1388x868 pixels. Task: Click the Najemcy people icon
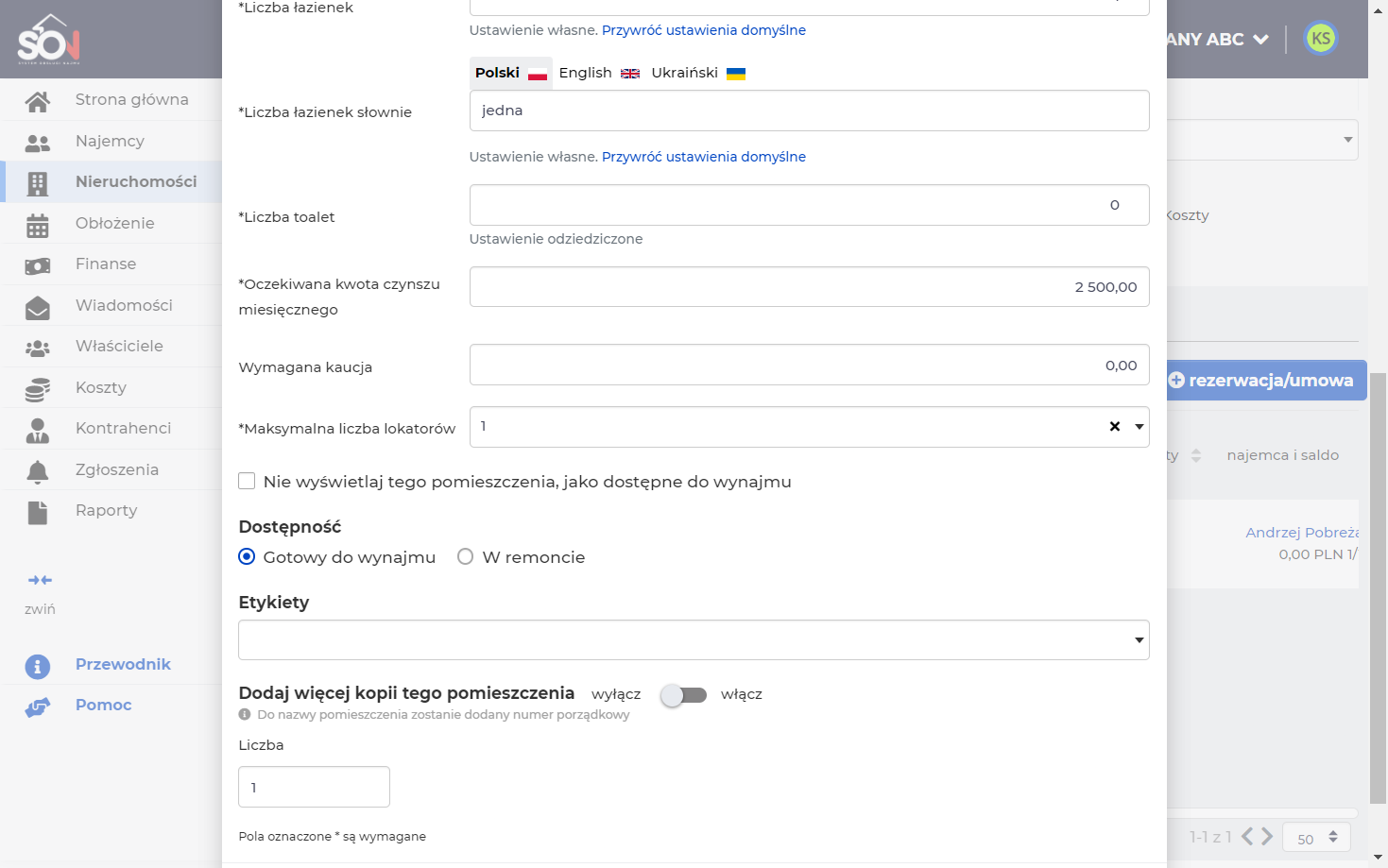click(38, 143)
